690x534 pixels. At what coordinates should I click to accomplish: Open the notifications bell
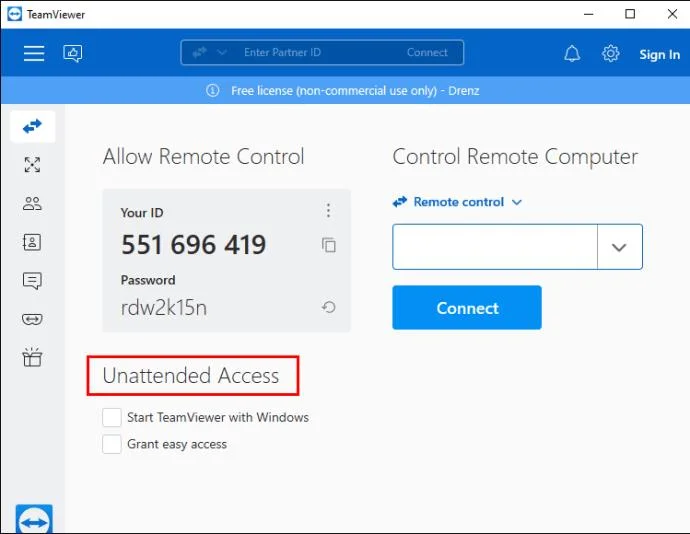point(572,54)
